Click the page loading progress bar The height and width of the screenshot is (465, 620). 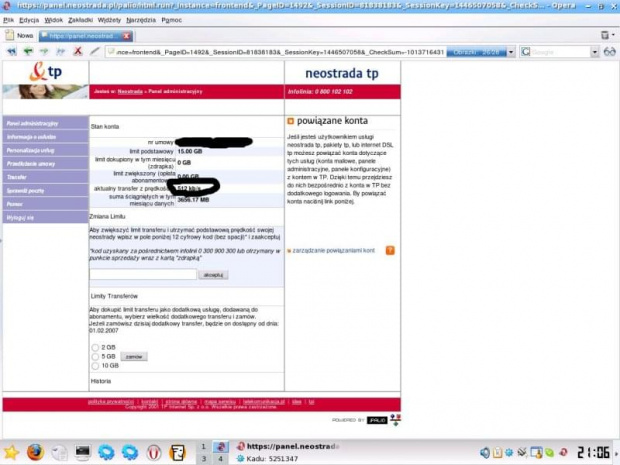click(x=476, y=52)
